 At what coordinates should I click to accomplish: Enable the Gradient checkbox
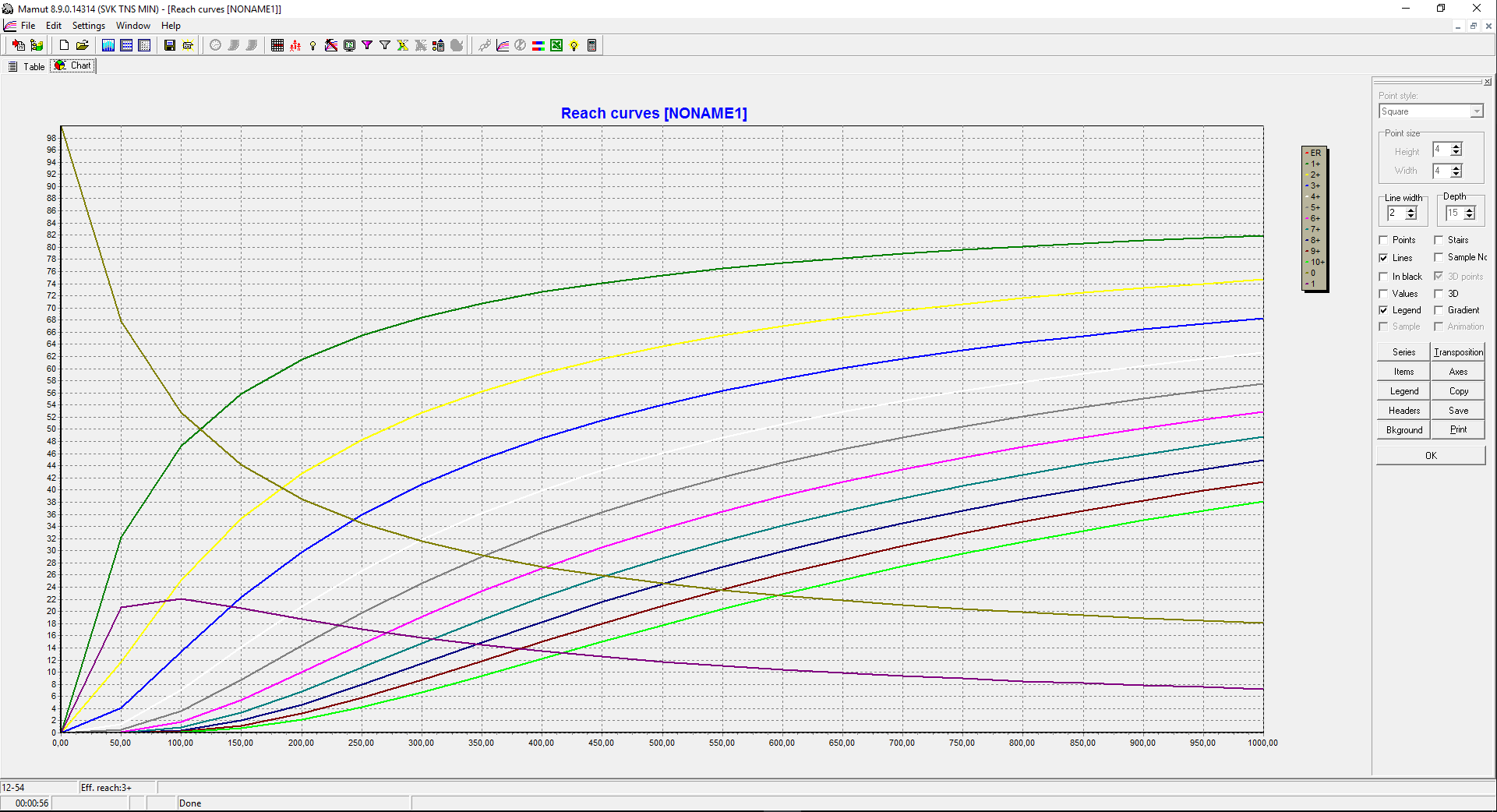click(x=1439, y=310)
